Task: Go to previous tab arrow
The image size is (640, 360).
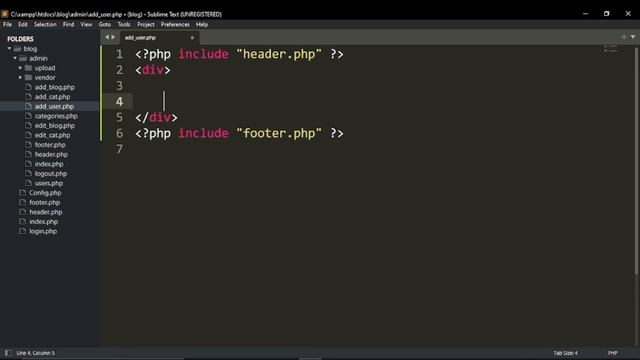Action: click(x=107, y=37)
